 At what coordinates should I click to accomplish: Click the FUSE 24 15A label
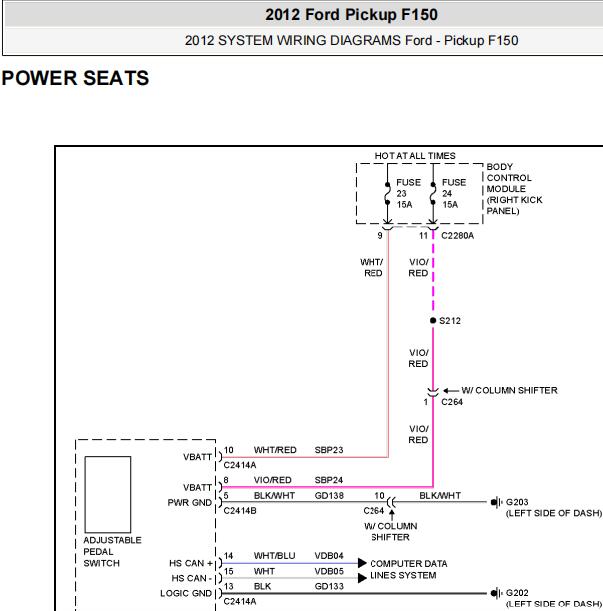coord(454,193)
